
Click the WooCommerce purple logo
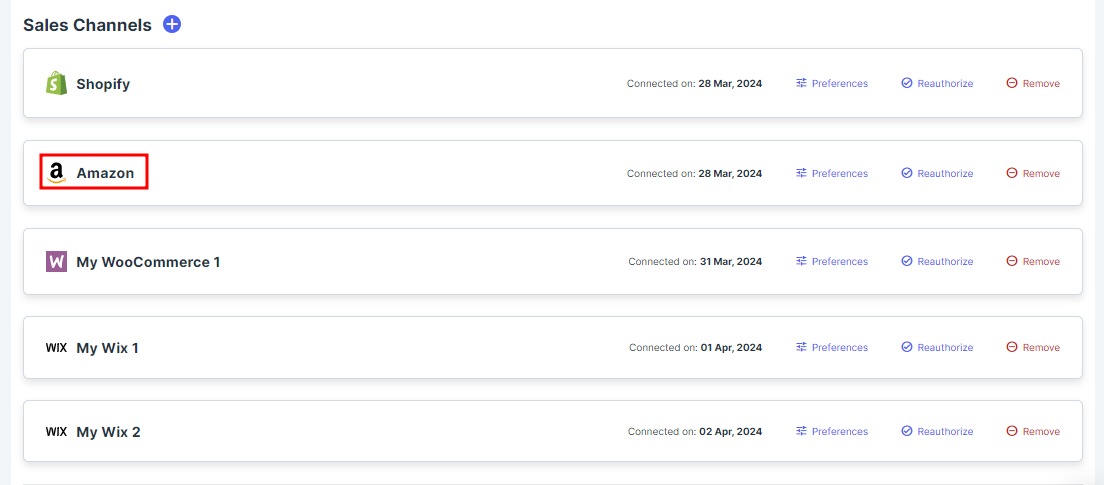click(x=56, y=262)
